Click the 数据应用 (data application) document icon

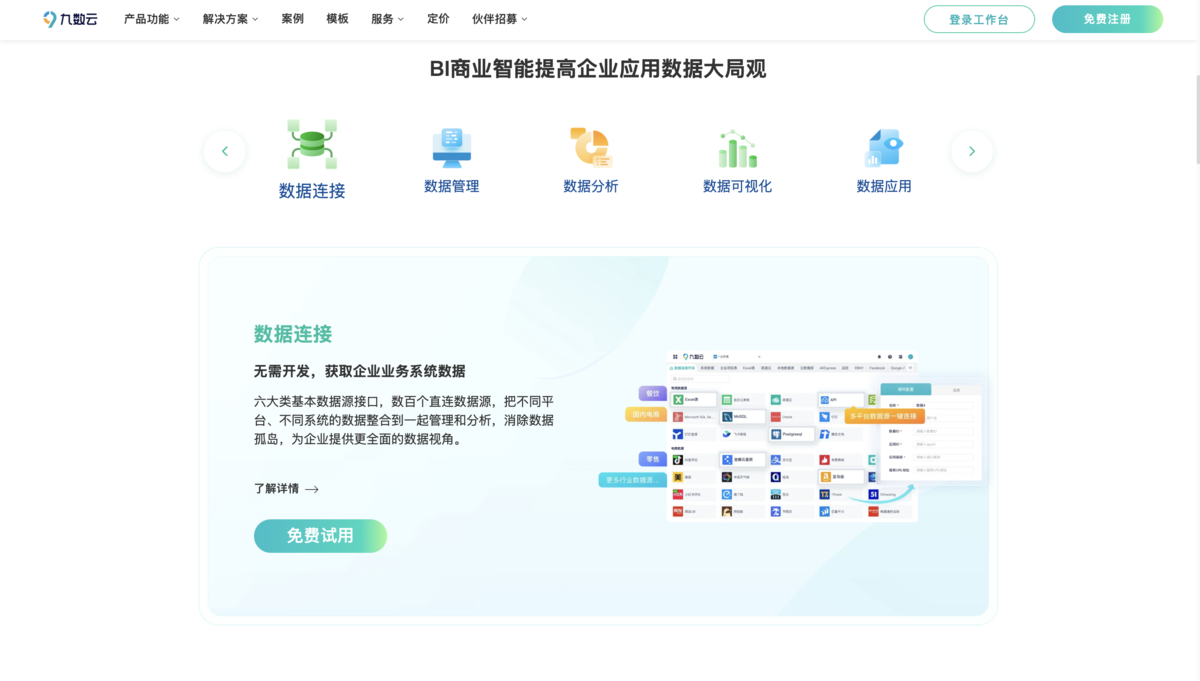pyautogui.click(x=884, y=146)
